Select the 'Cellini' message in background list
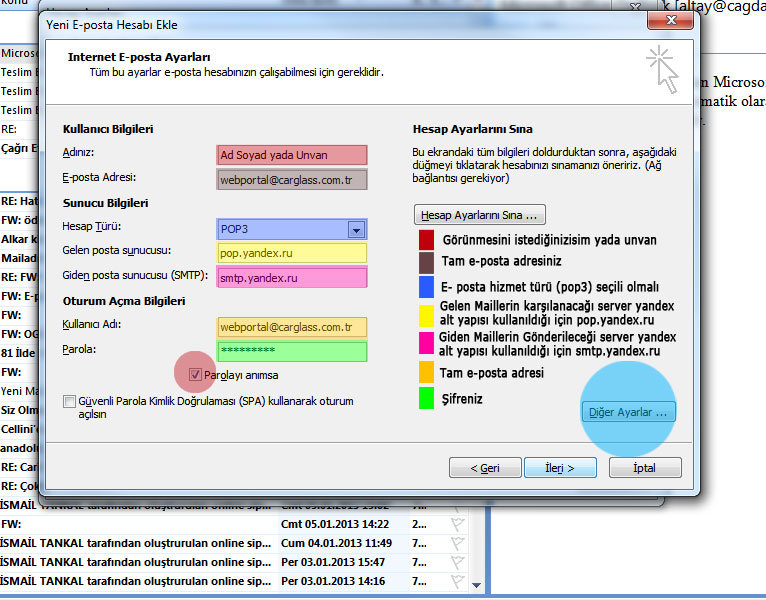This screenshot has width=766, height=600. tap(19, 429)
